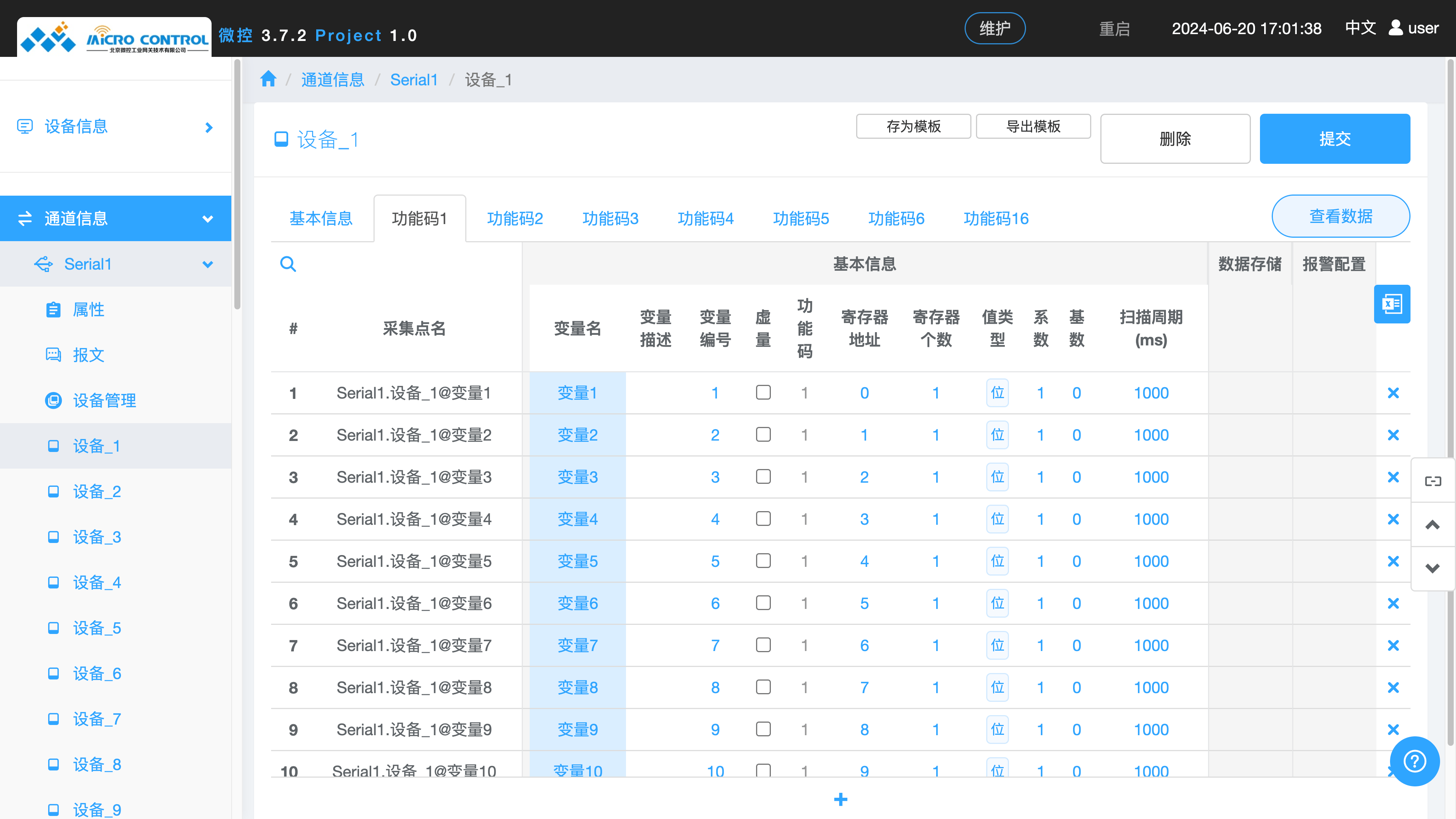Check virtual checkbox in row 8
This screenshot has width=1456, height=819.
pyautogui.click(x=763, y=687)
